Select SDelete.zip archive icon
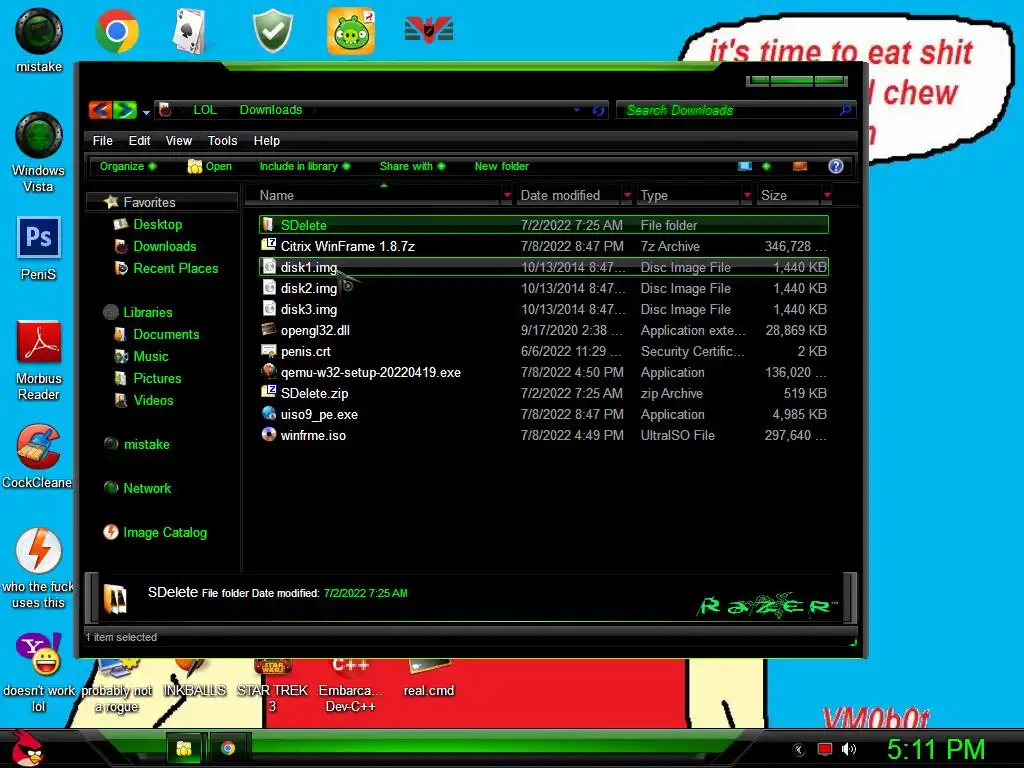The height and width of the screenshot is (768, 1024). (x=268, y=392)
